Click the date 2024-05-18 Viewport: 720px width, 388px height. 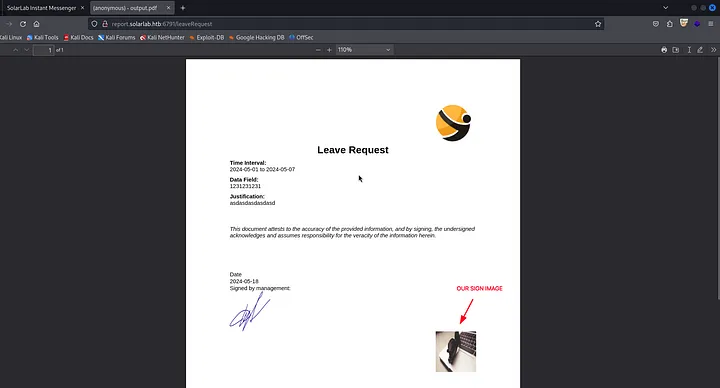pos(244,281)
